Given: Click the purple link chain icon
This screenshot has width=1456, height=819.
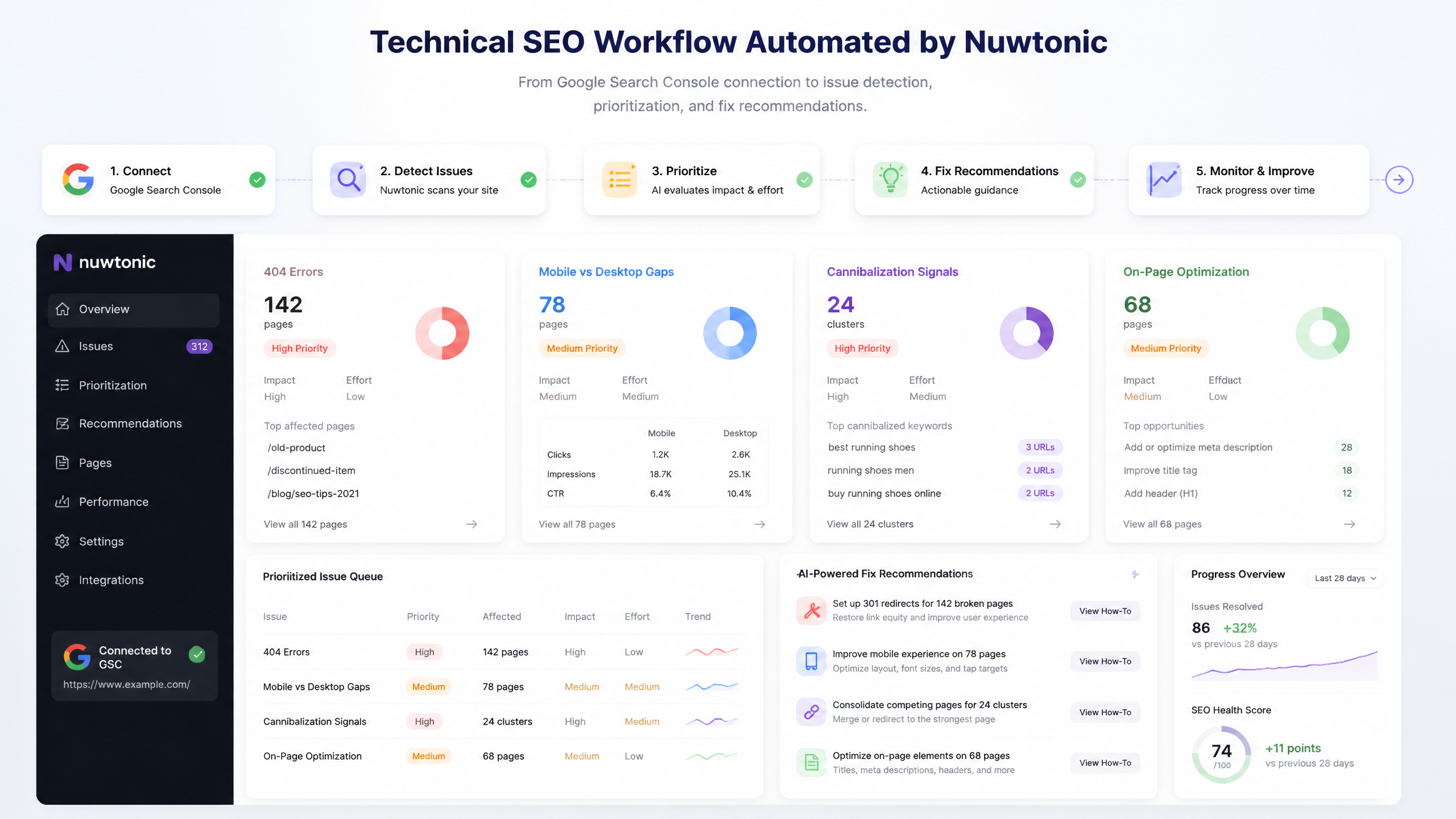Looking at the screenshot, I should 812,712.
